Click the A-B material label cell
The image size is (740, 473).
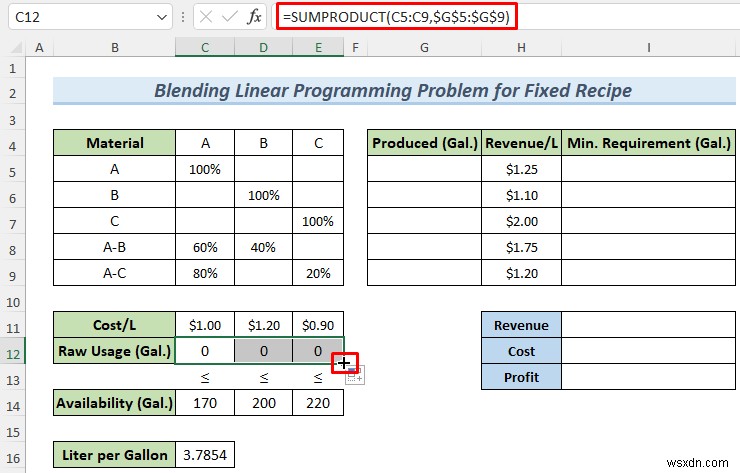pyautogui.click(x=115, y=247)
